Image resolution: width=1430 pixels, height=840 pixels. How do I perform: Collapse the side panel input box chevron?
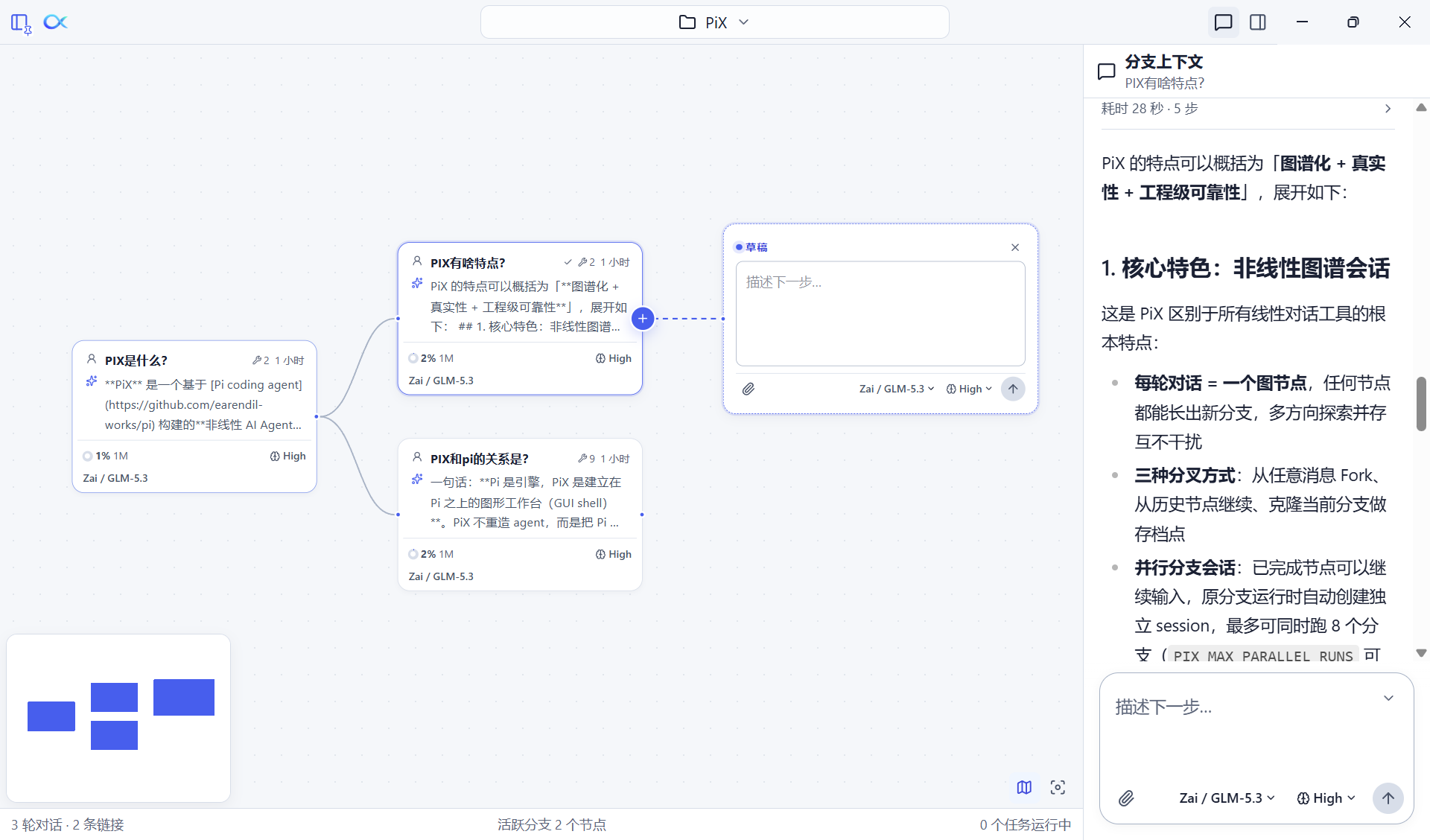tap(1388, 699)
